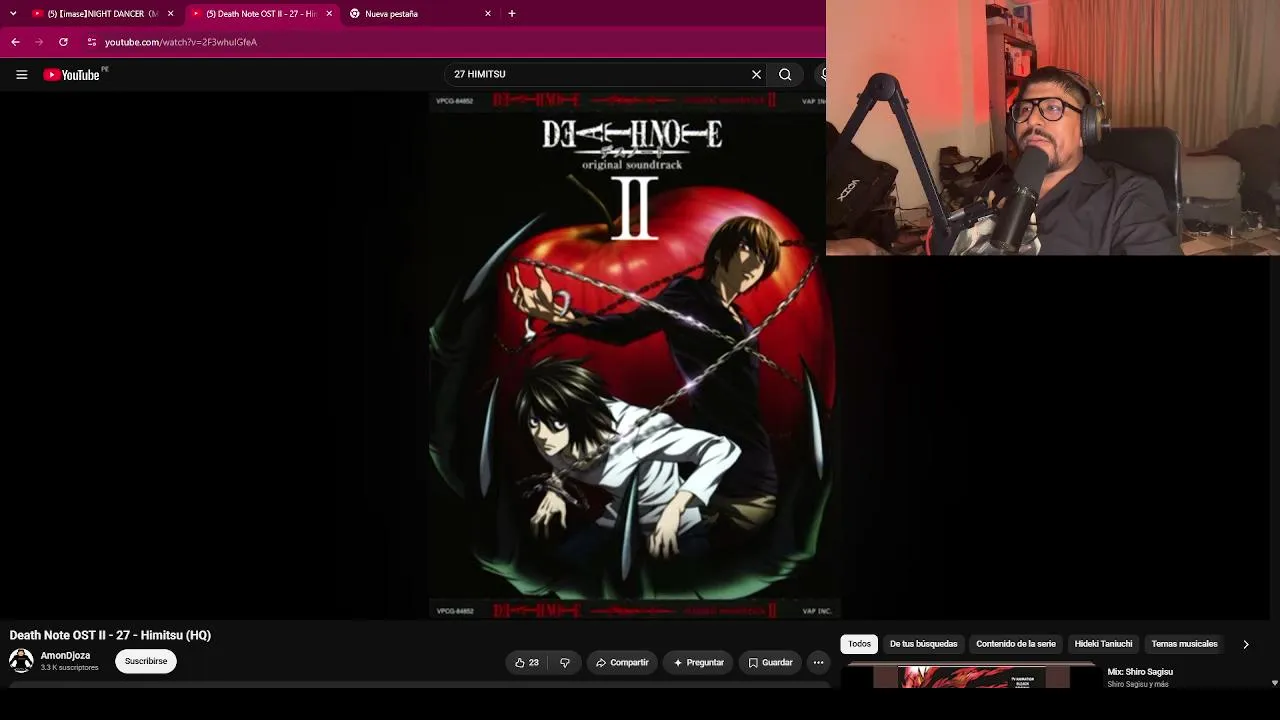This screenshot has height=720, width=1280.
Task: Filter by Contenido de la serie
Action: click(1016, 644)
